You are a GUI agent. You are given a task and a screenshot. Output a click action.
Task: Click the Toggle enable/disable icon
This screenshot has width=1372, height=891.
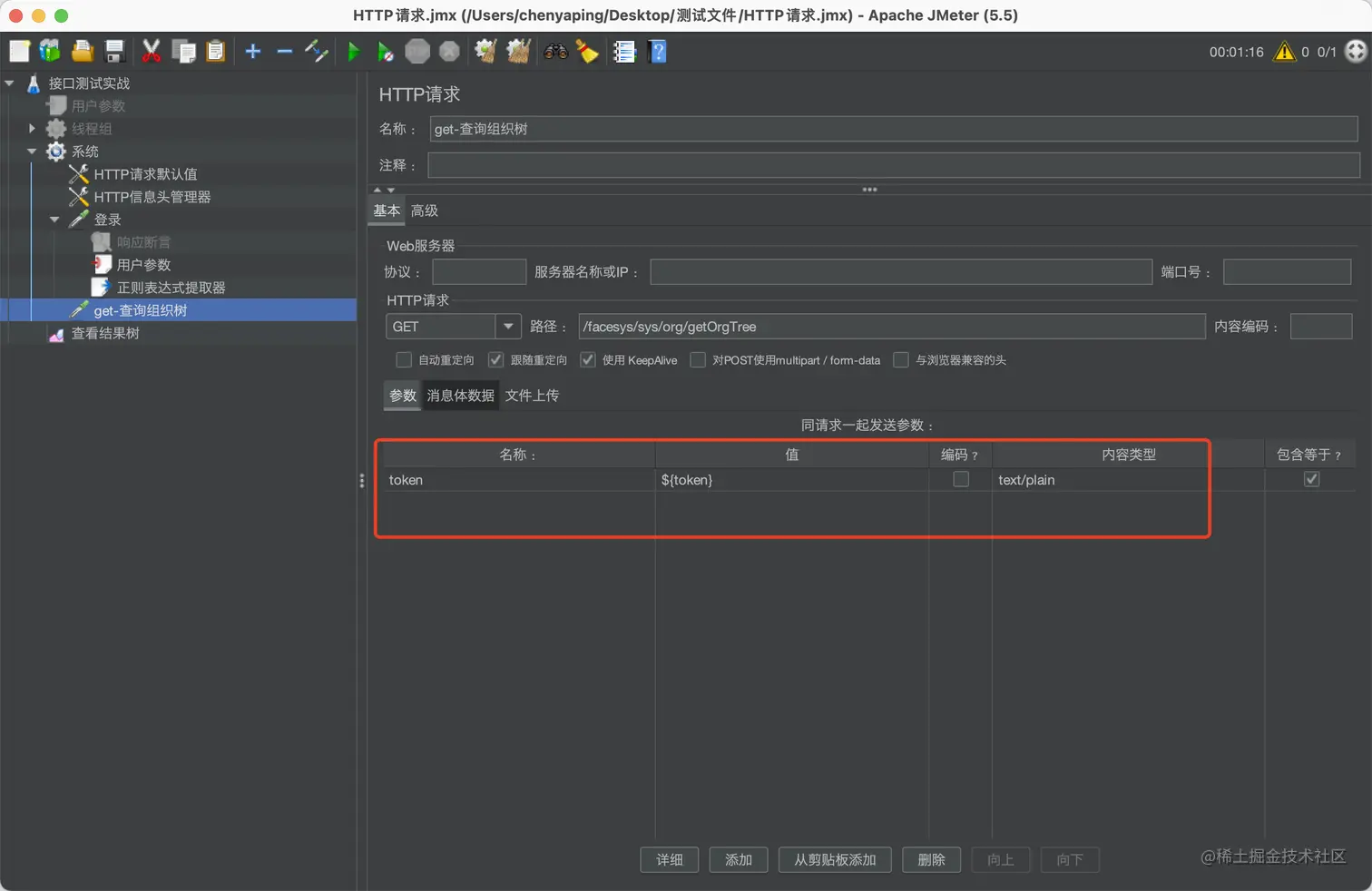pos(317,52)
